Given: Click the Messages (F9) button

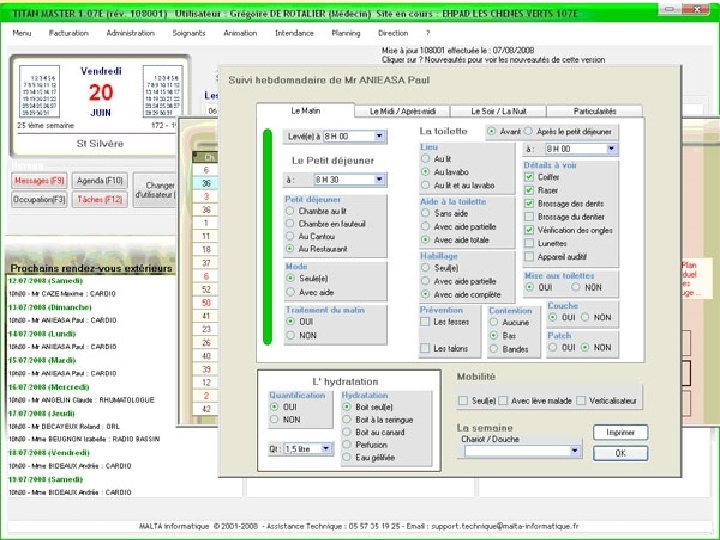Looking at the screenshot, I should 39,180.
